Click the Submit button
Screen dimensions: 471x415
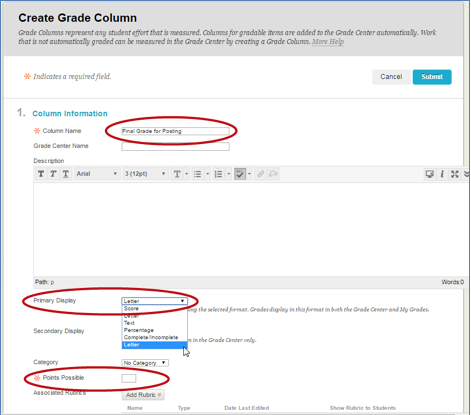tap(432, 77)
